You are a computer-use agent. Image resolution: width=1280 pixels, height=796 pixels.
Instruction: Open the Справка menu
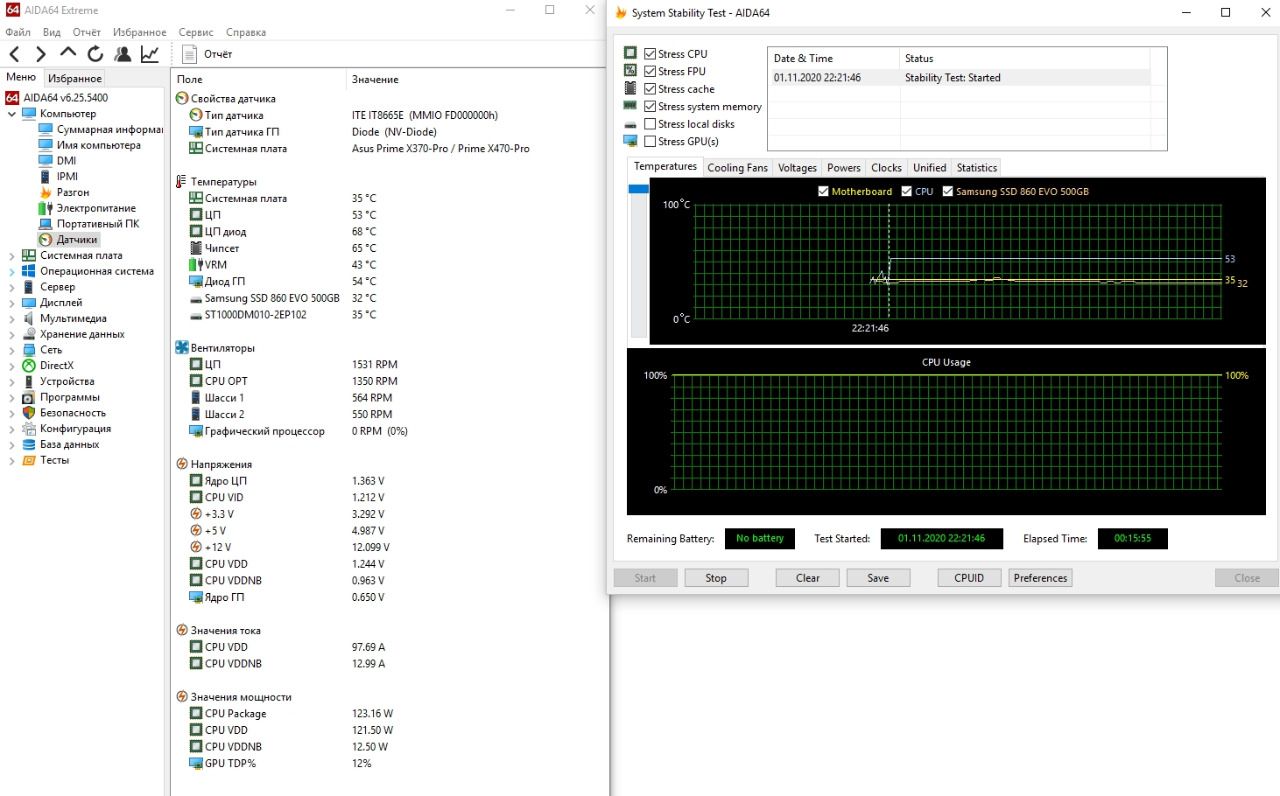246,33
